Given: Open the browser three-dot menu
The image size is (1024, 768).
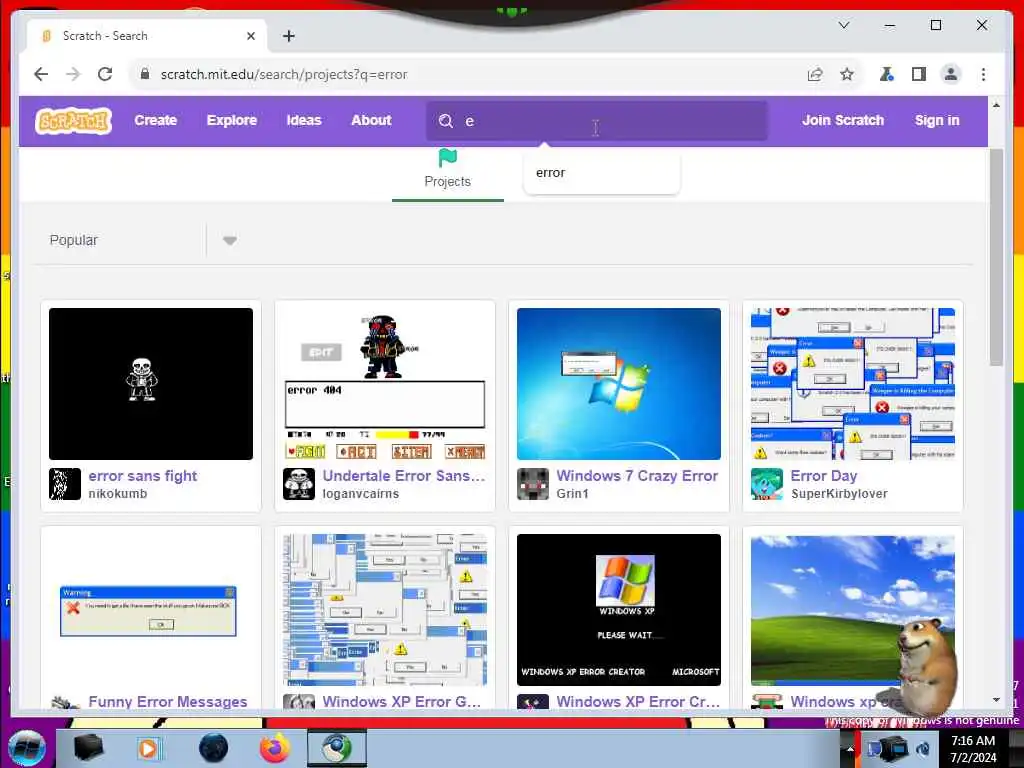Looking at the screenshot, I should point(984,74).
